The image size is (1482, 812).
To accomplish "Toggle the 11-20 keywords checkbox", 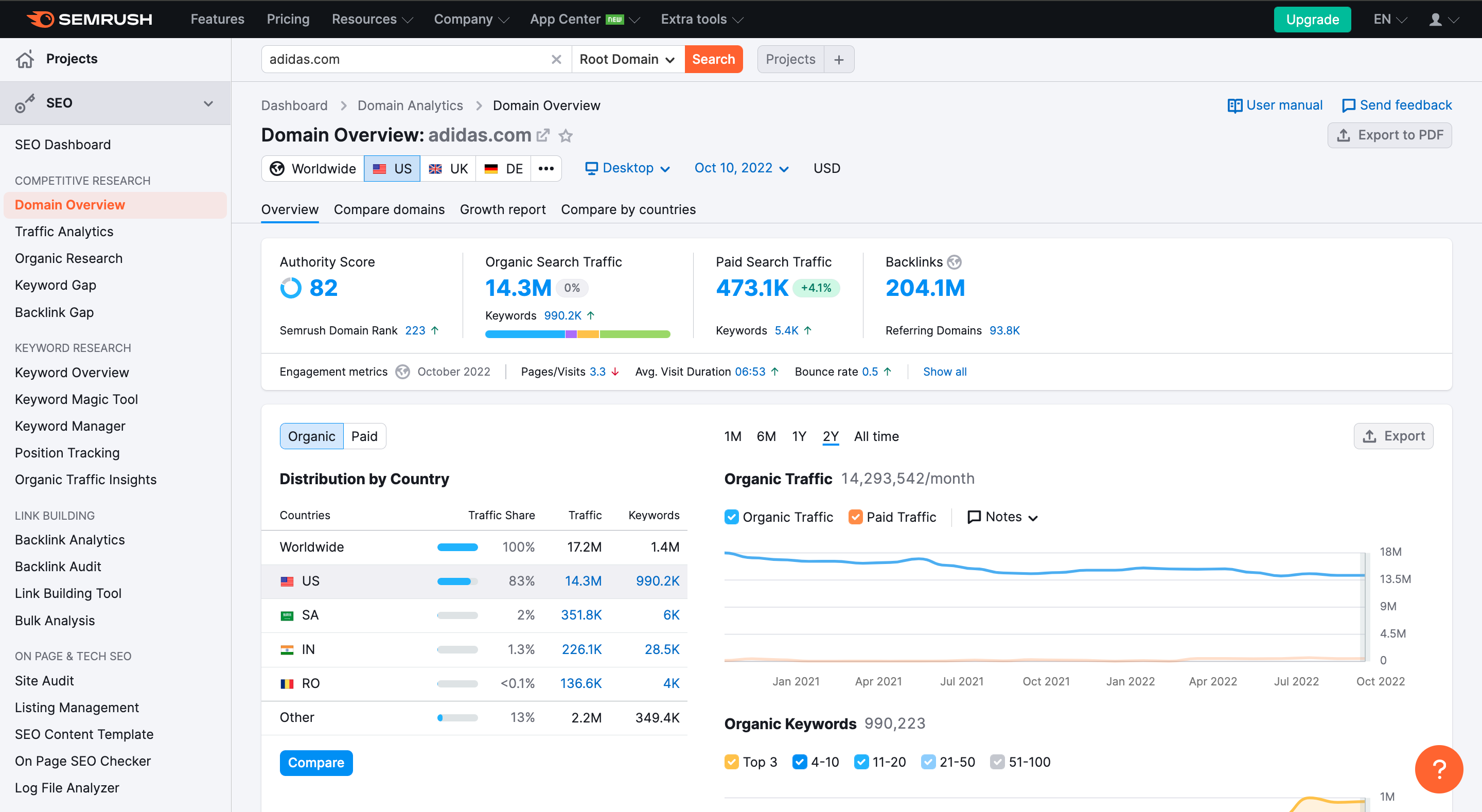I will tap(861, 762).
